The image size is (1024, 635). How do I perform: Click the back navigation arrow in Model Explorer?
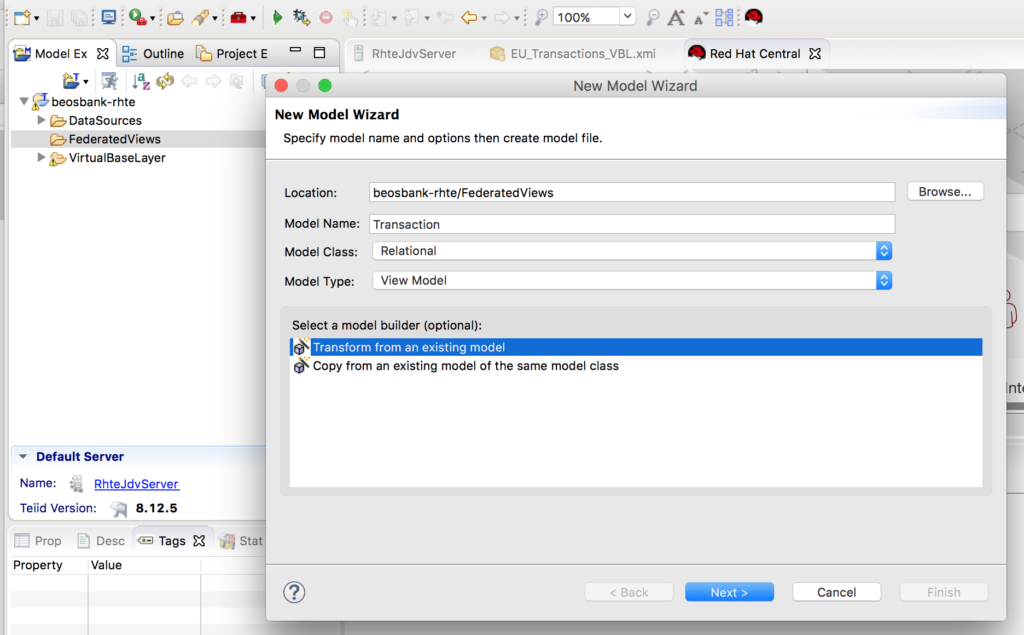(188, 82)
